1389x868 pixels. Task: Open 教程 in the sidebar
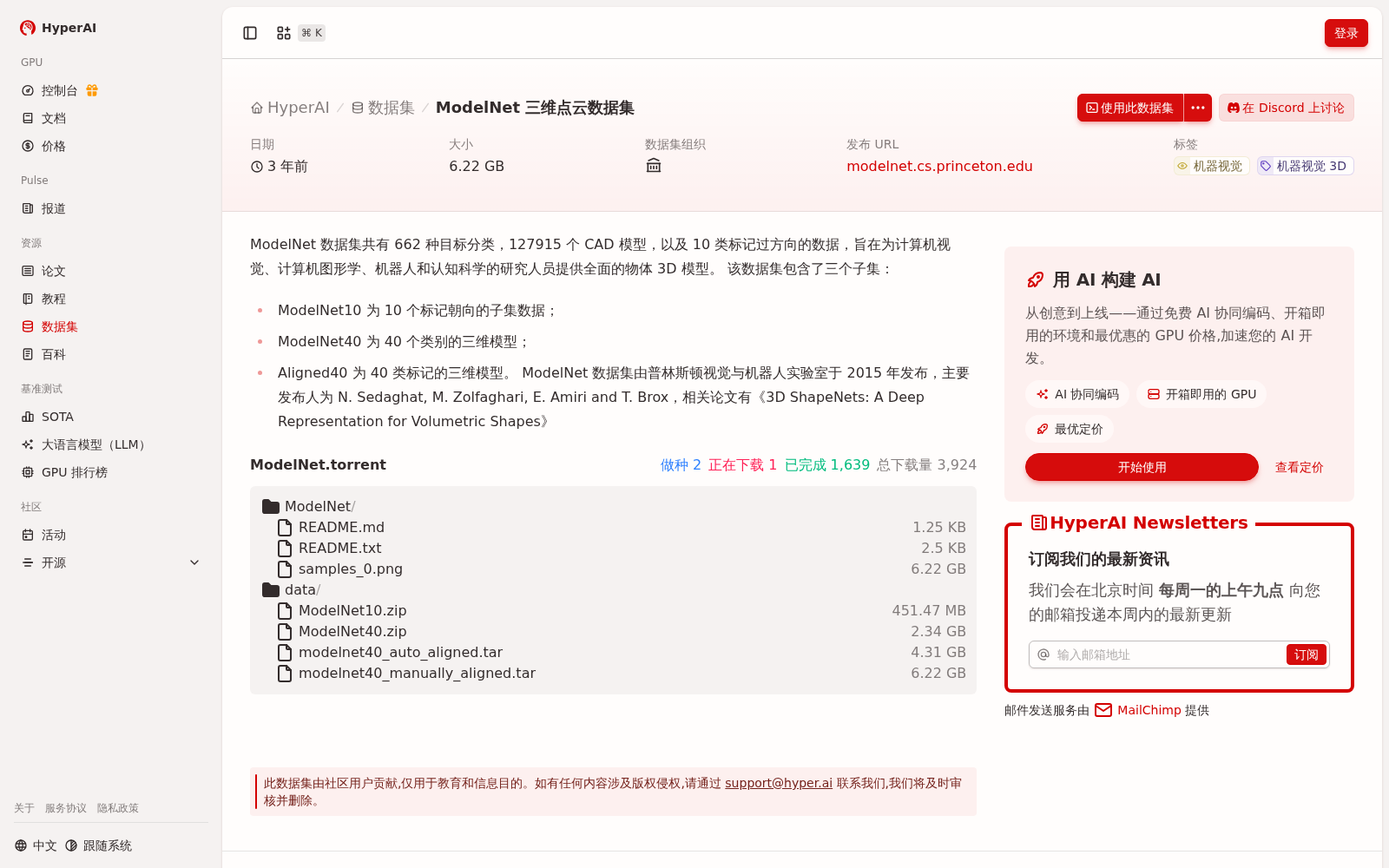pos(54,299)
